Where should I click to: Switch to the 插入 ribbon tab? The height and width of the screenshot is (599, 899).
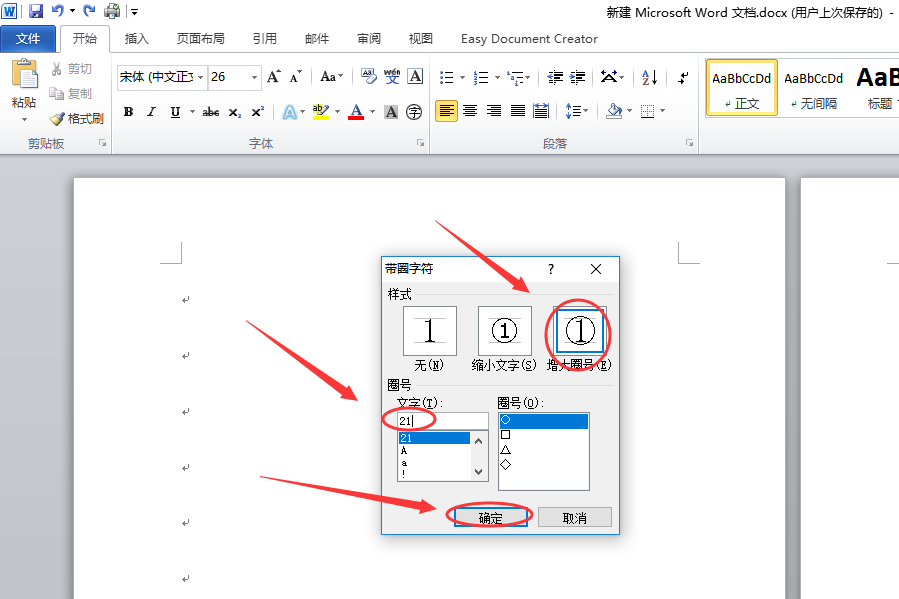coord(136,38)
